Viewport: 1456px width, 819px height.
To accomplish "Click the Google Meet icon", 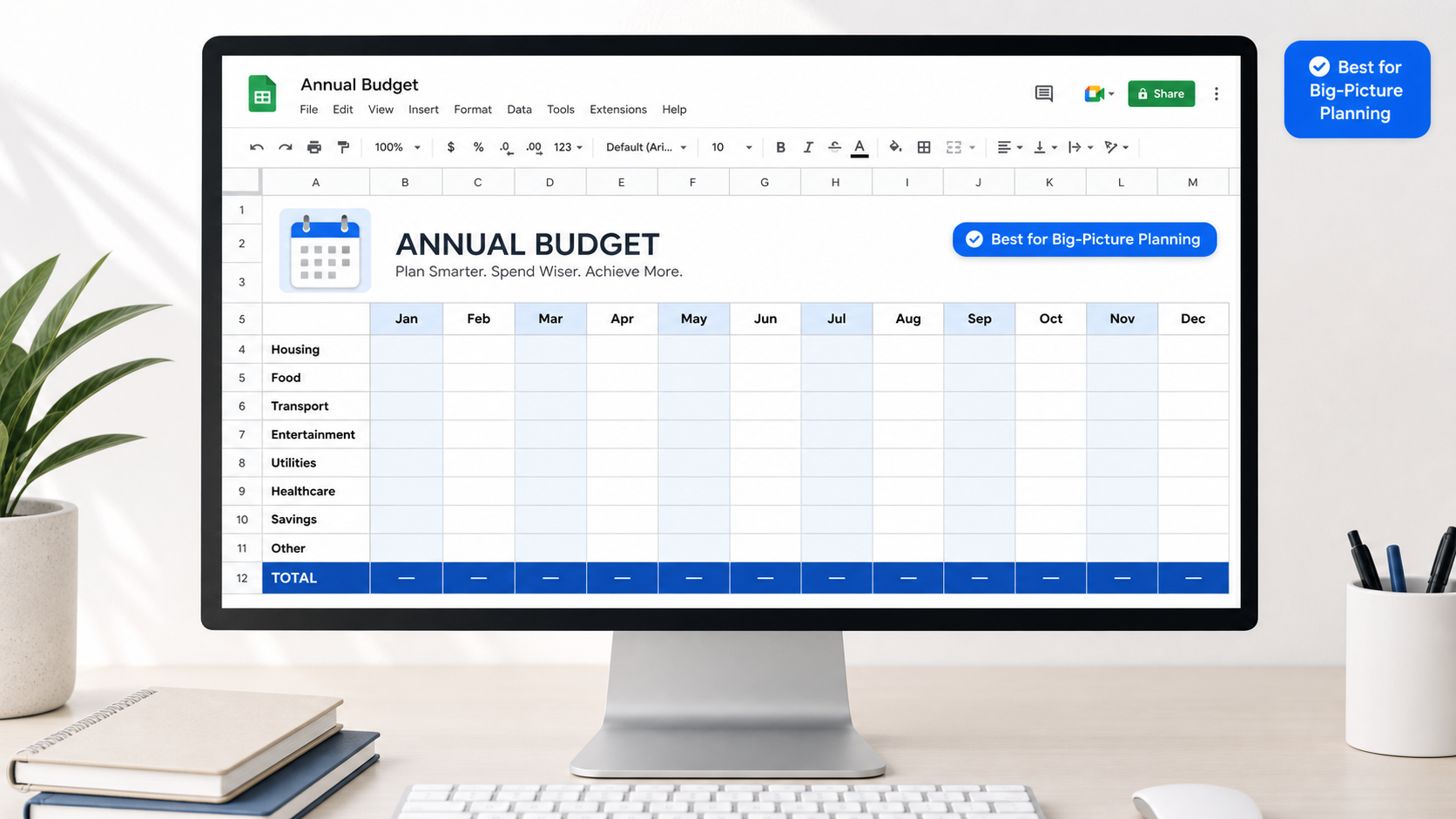I will click(1094, 93).
